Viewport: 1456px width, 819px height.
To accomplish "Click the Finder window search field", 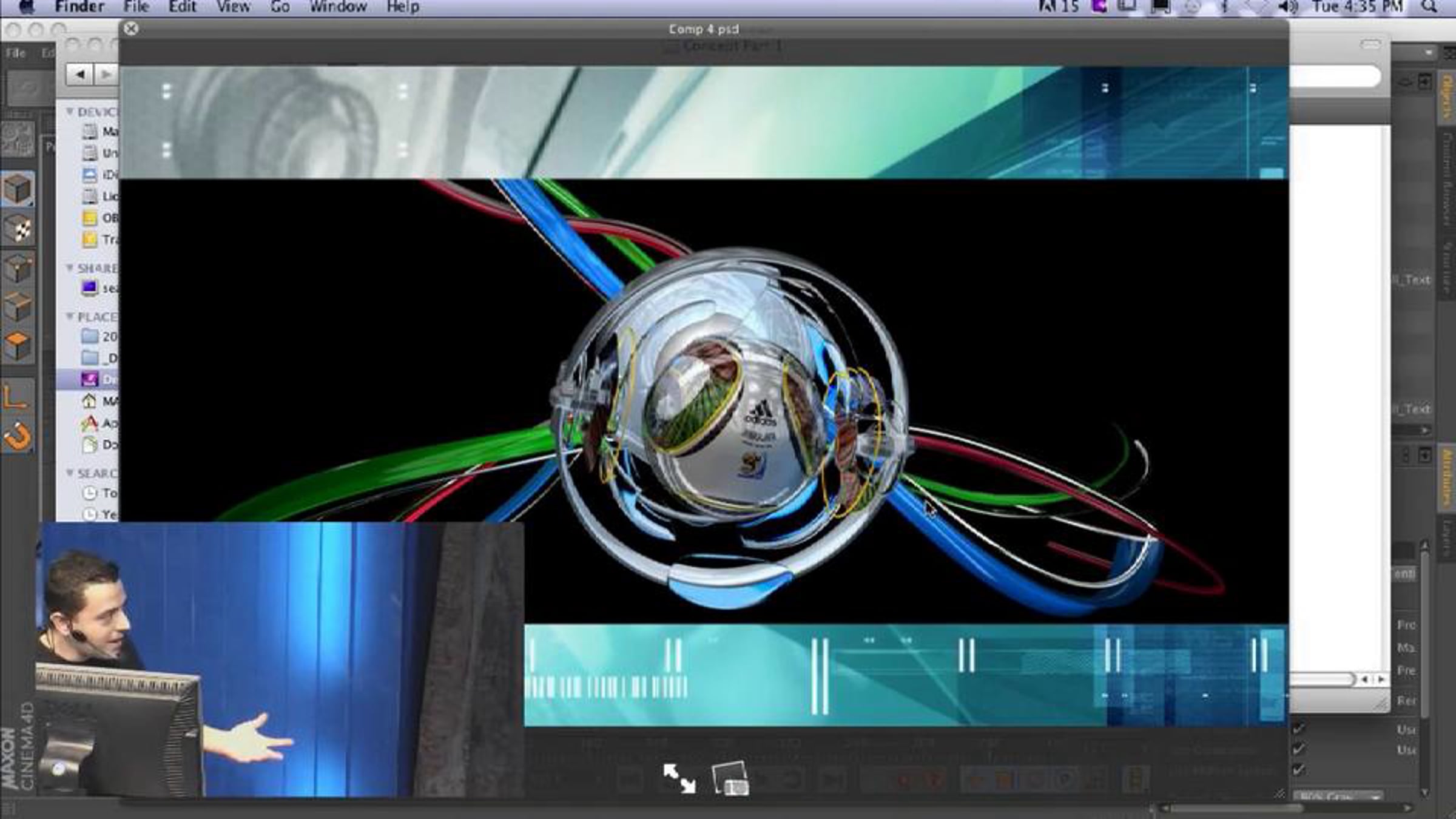I will [1335, 77].
